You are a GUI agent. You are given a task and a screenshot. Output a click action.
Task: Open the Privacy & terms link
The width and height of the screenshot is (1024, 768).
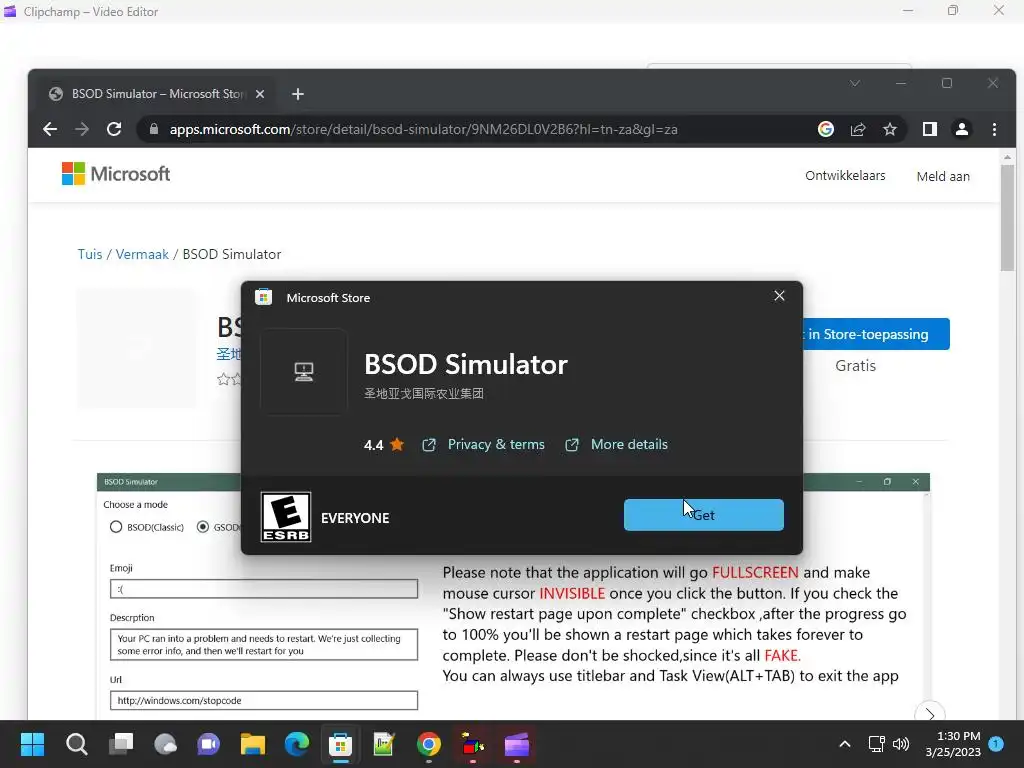point(496,444)
